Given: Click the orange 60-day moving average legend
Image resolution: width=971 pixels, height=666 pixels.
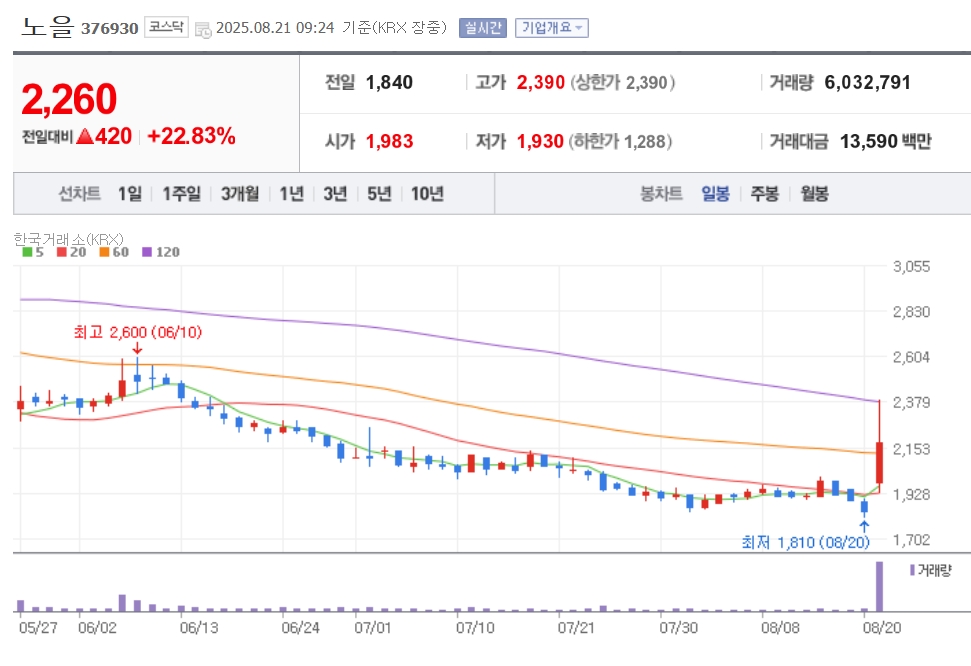Looking at the screenshot, I should point(114,252).
